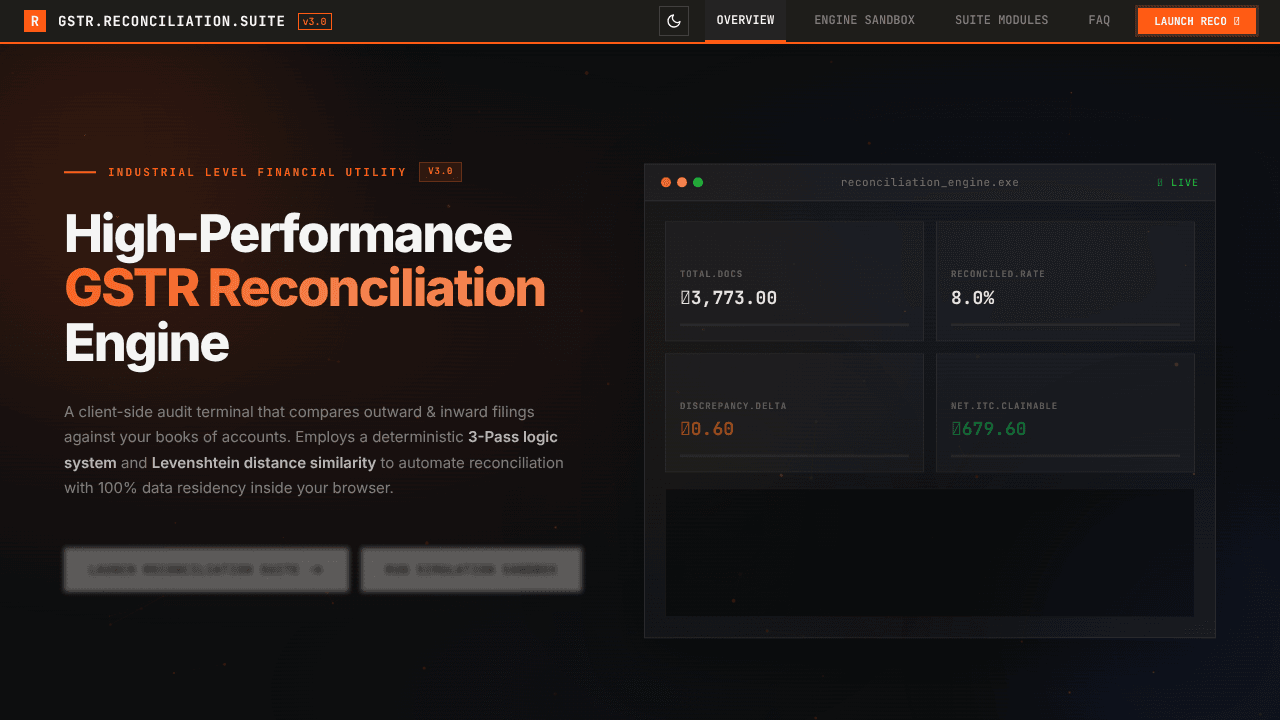The width and height of the screenshot is (1280, 720).
Task: Select the DISCREPANCY.DELTA value 0.60
Action: tap(707, 429)
